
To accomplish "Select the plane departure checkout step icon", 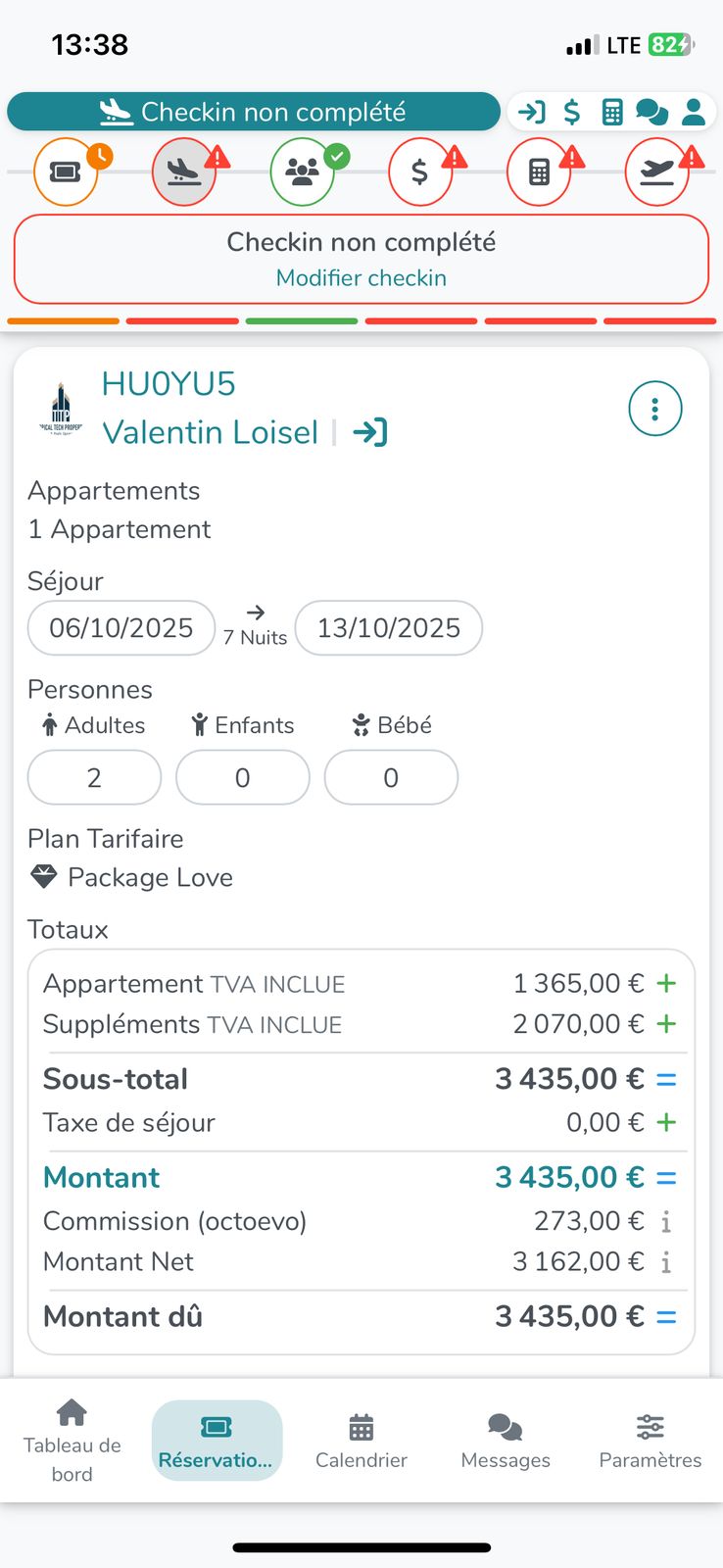I will click(656, 172).
